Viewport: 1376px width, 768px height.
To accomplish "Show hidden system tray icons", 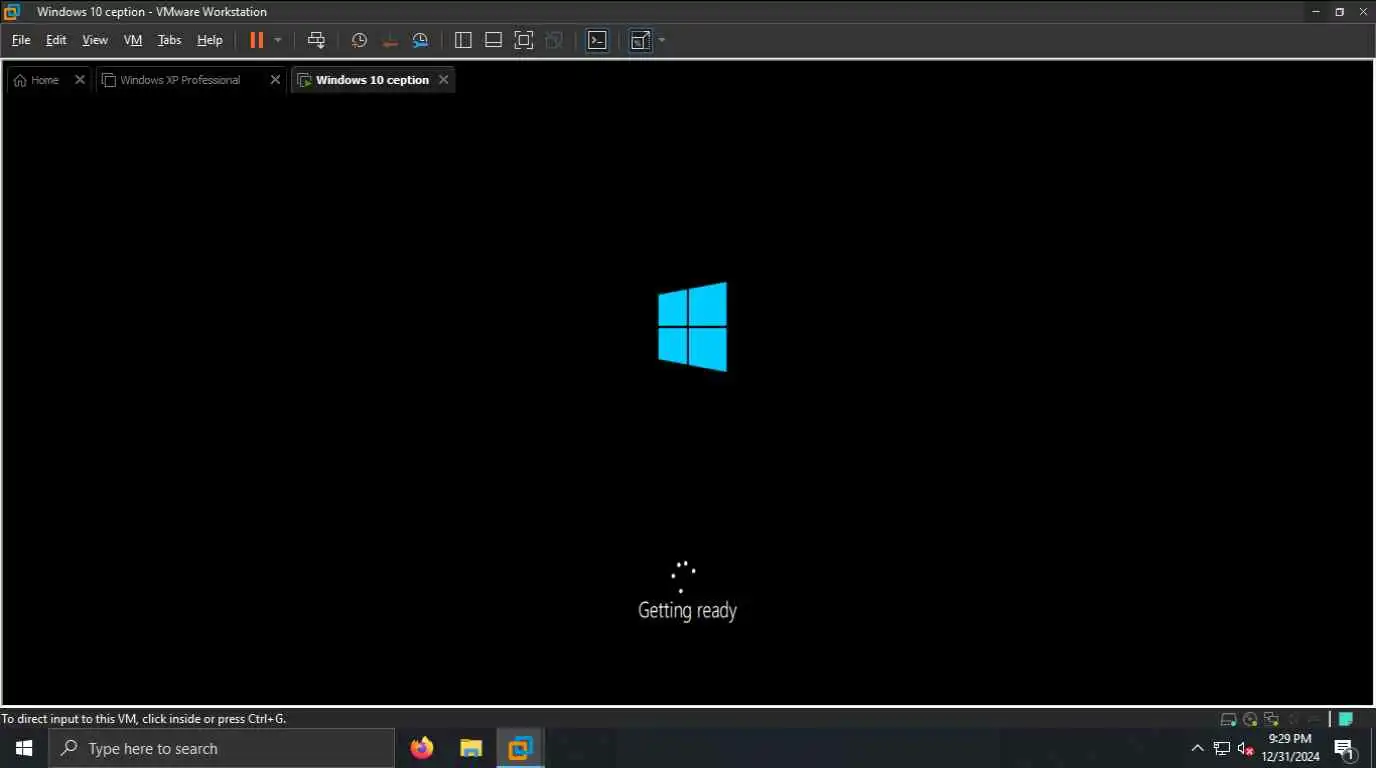I will (1197, 748).
